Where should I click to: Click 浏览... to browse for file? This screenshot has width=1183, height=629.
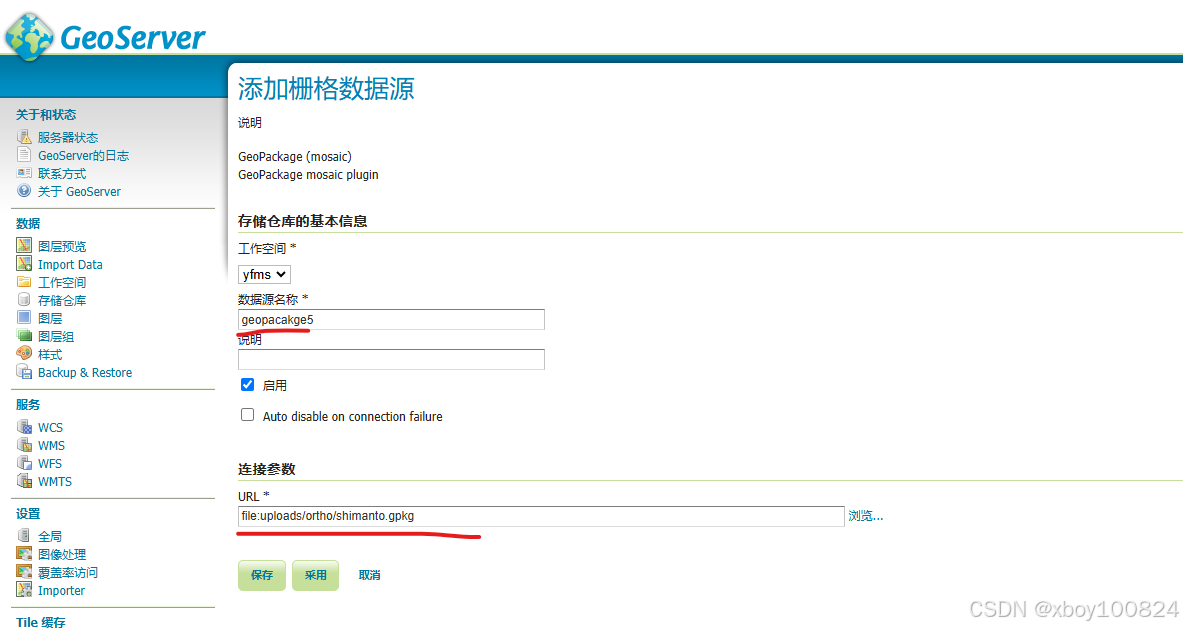pos(865,516)
